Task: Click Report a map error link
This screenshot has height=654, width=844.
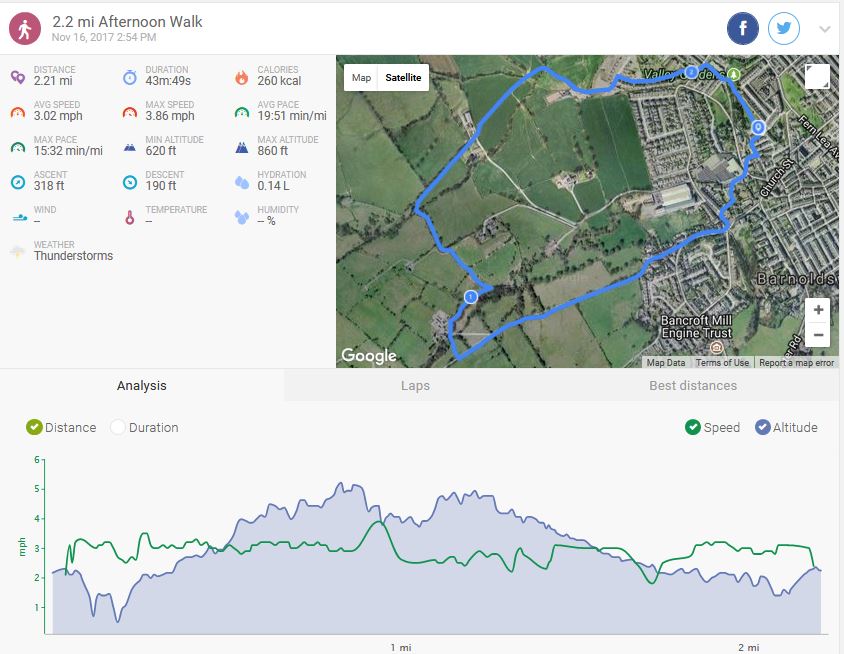Action: (x=796, y=363)
